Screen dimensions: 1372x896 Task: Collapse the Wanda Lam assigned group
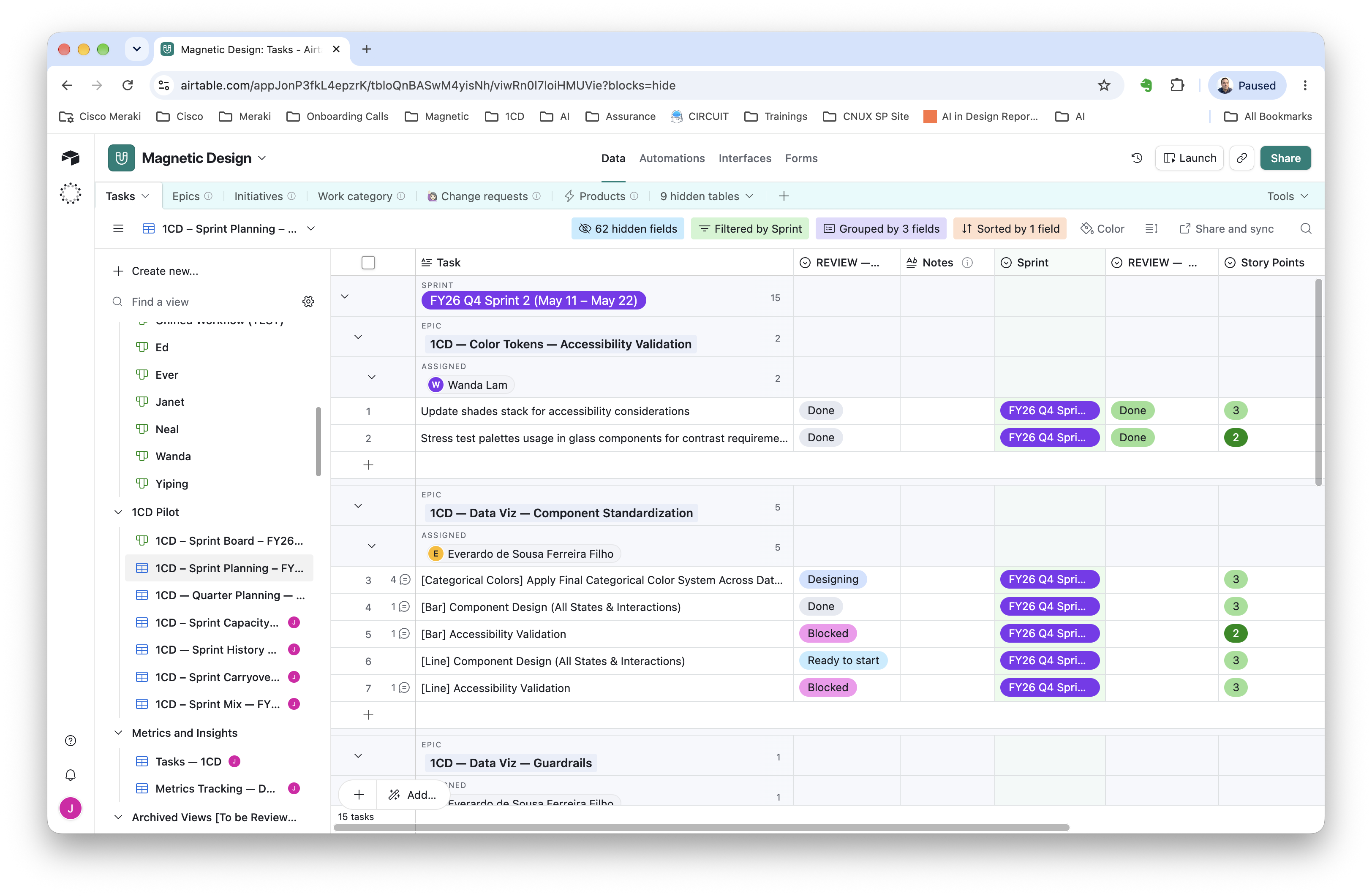[x=372, y=377]
